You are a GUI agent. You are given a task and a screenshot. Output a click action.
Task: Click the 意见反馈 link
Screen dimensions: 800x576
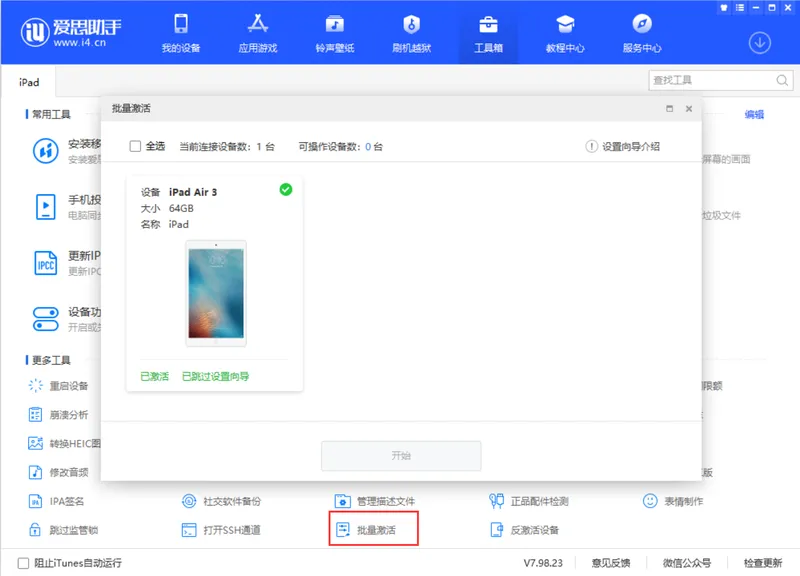point(611,563)
